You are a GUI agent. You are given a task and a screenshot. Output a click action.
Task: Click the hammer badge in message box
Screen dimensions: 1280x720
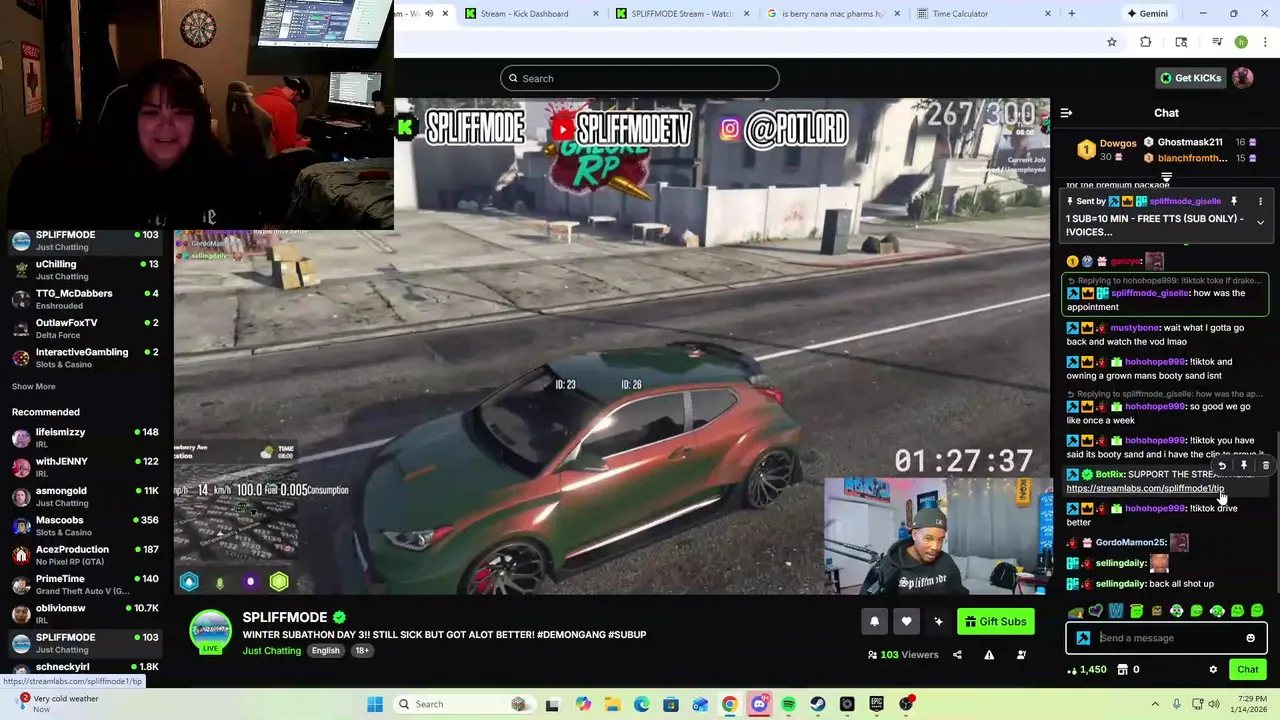[x=1083, y=638]
